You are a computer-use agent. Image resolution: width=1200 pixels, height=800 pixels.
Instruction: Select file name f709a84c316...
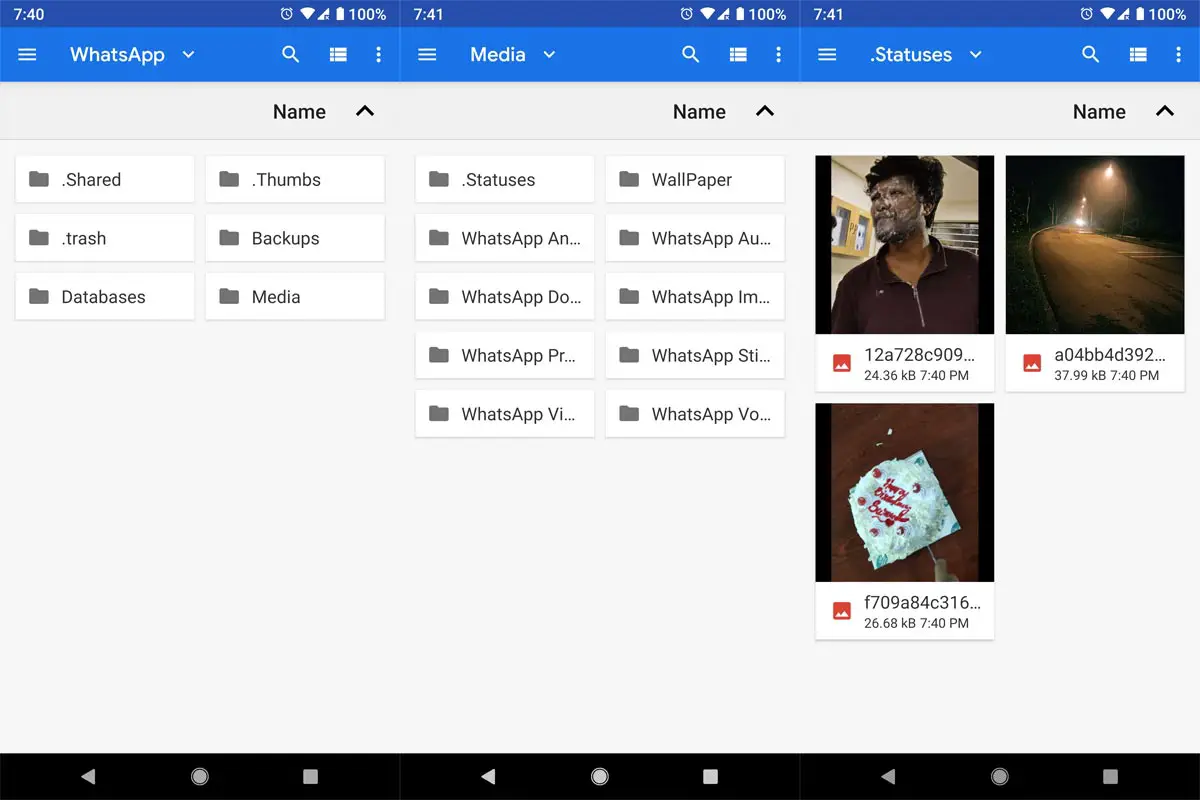(922, 602)
